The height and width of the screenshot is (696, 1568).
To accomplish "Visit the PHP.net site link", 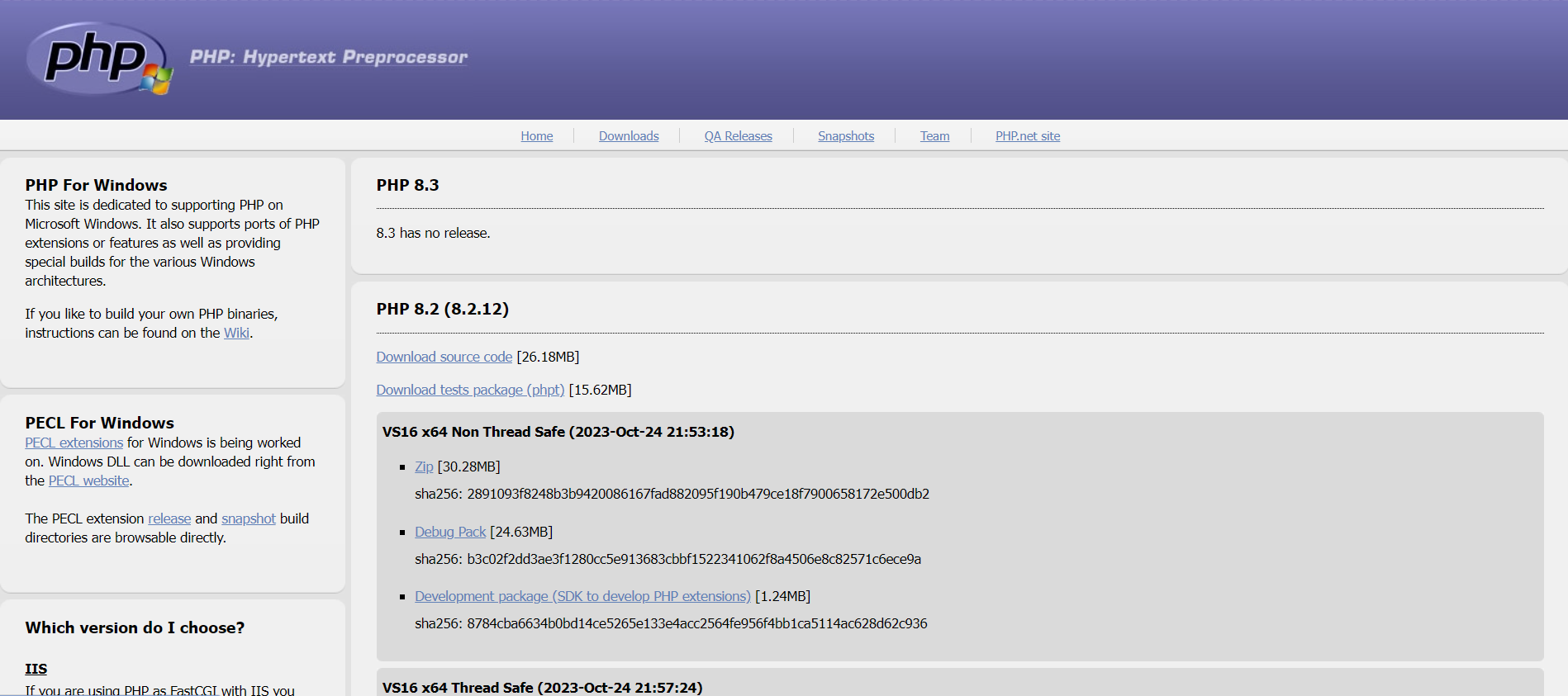I will (1027, 136).
